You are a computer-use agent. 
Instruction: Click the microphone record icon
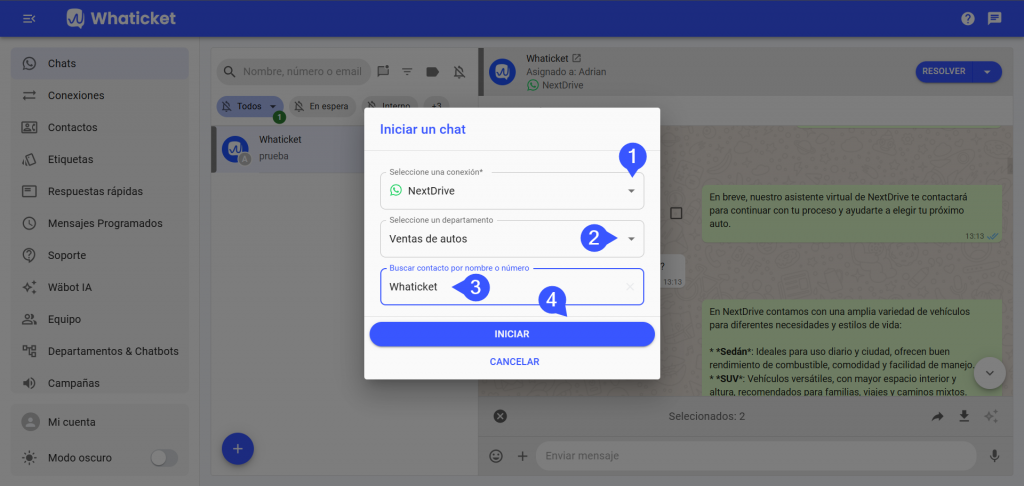995,456
